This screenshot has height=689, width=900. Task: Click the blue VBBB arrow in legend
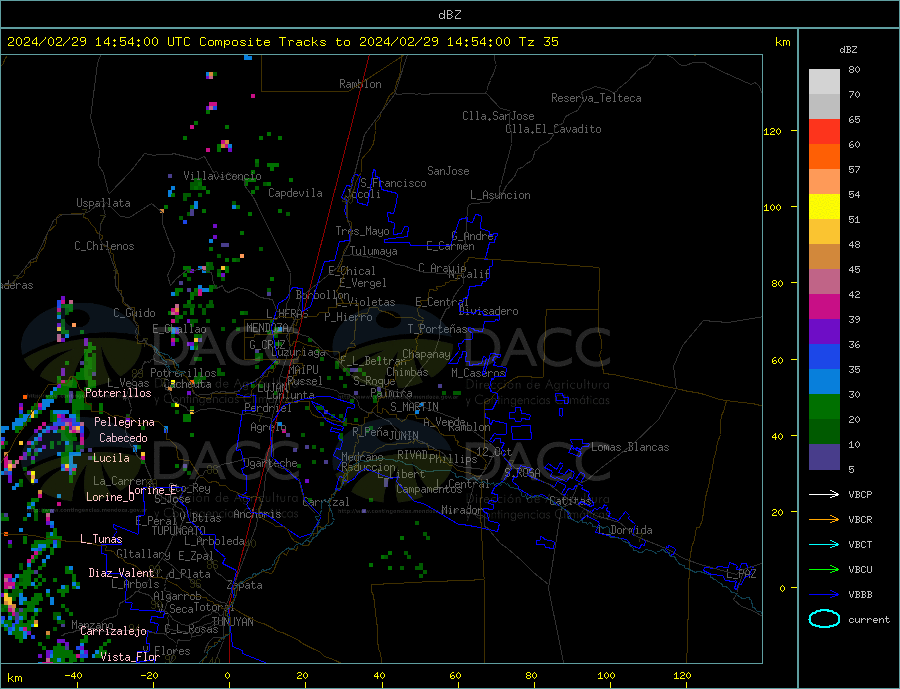[824, 595]
